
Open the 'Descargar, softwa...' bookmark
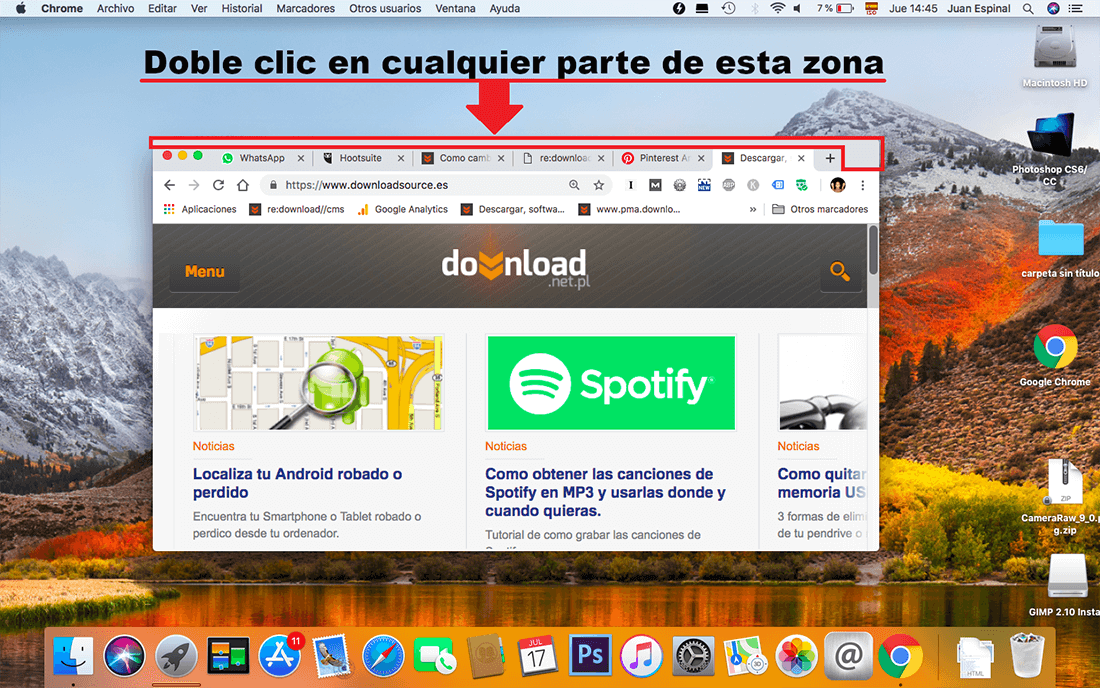pyautogui.click(x=513, y=209)
